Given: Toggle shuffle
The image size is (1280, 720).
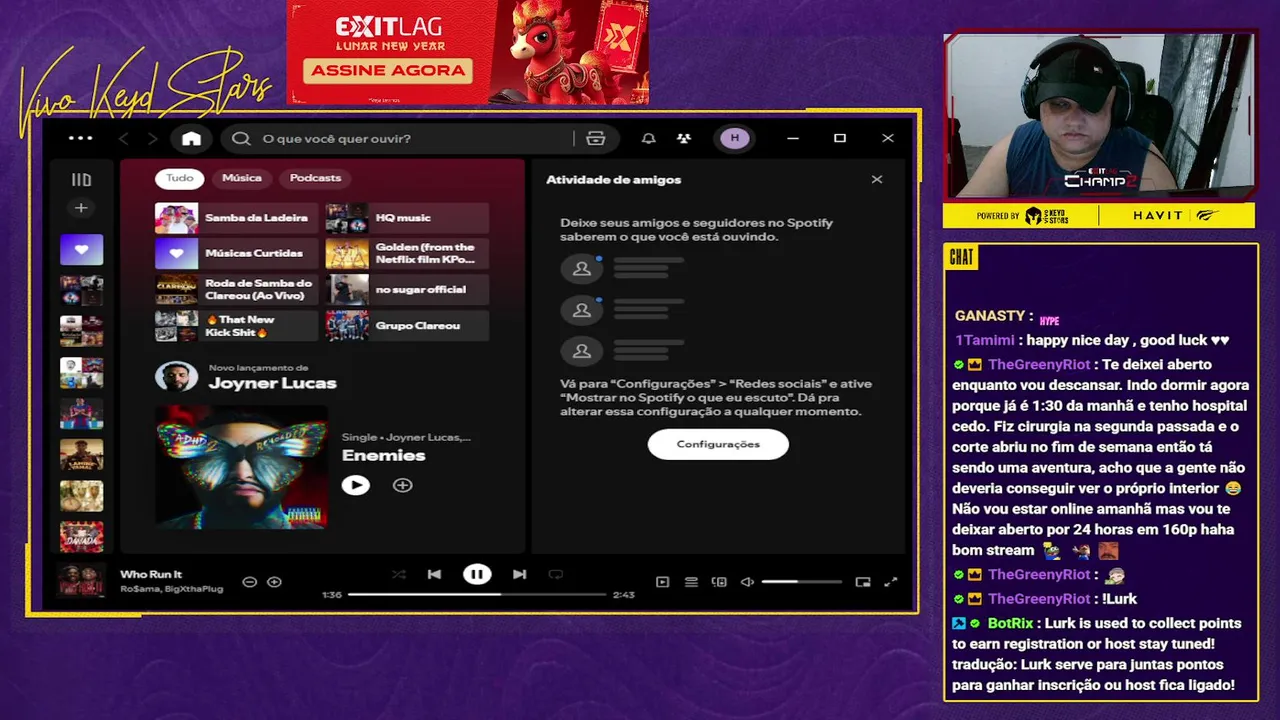Looking at the screenshot, I should 399,574.
